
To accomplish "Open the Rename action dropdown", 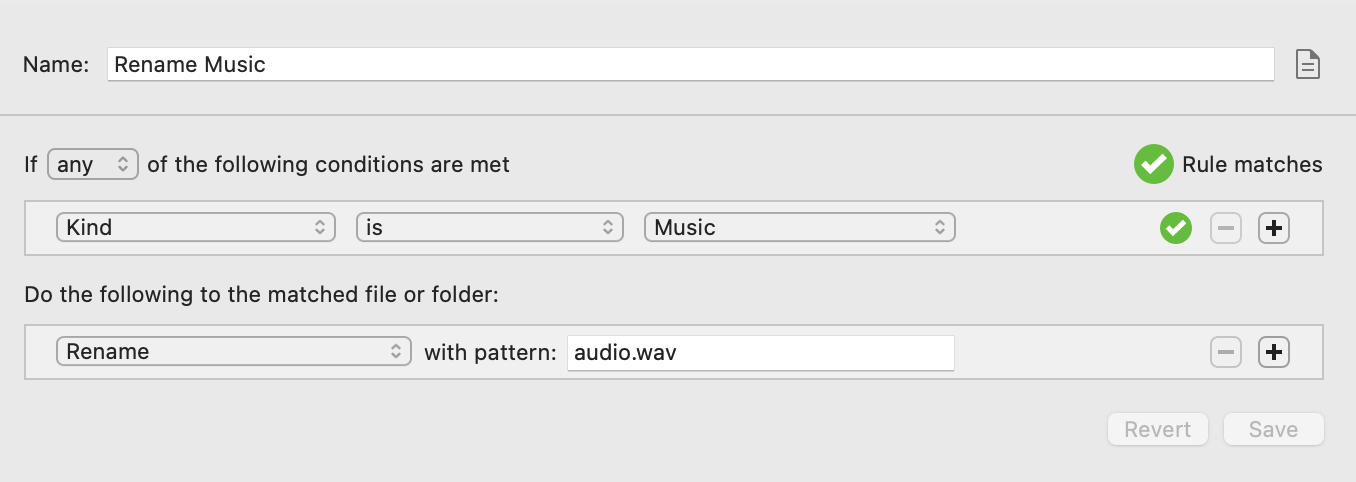I will pyautogui.click(x=234, y=351).
